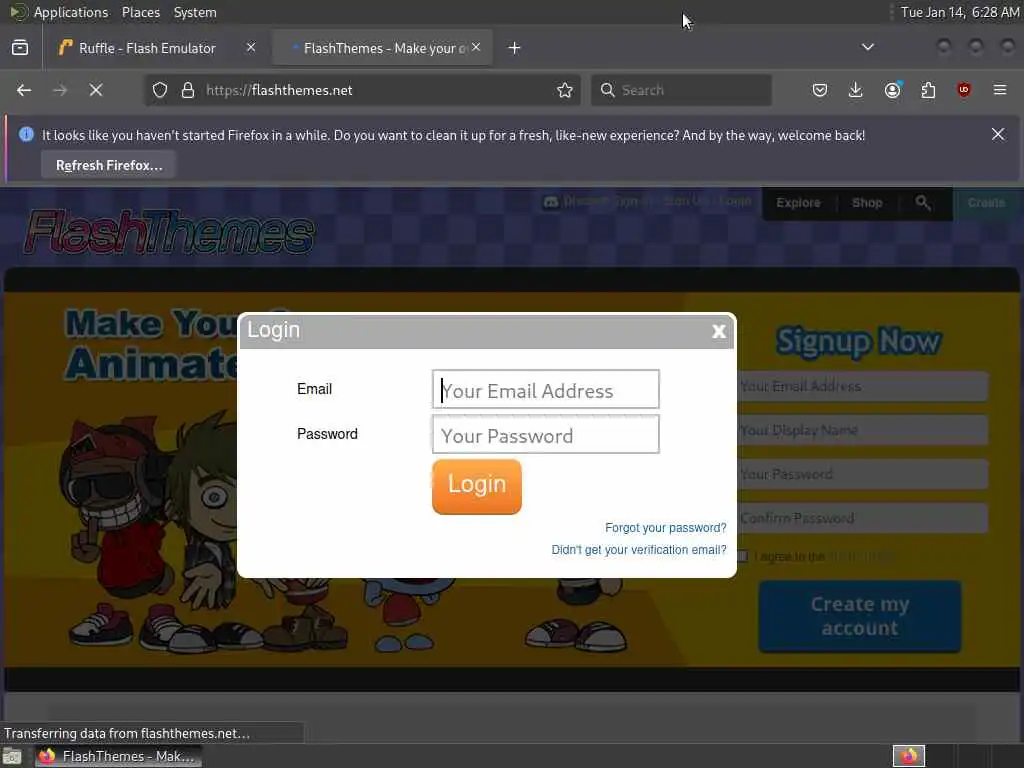
Task: Click the signup Confirm Password field
Action: [x=862, y=518]
